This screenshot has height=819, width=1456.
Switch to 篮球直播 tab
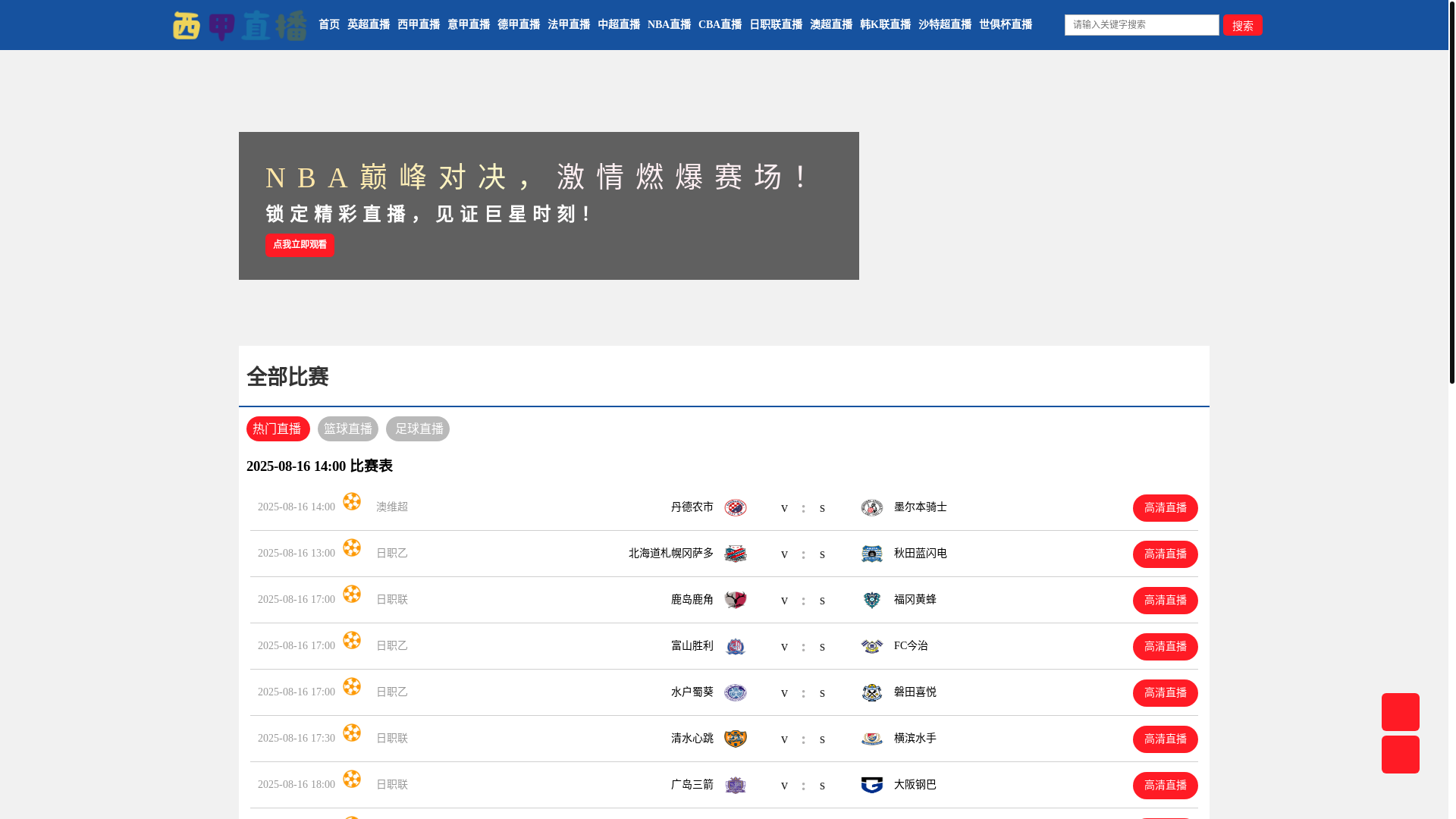tap(348, 428)
